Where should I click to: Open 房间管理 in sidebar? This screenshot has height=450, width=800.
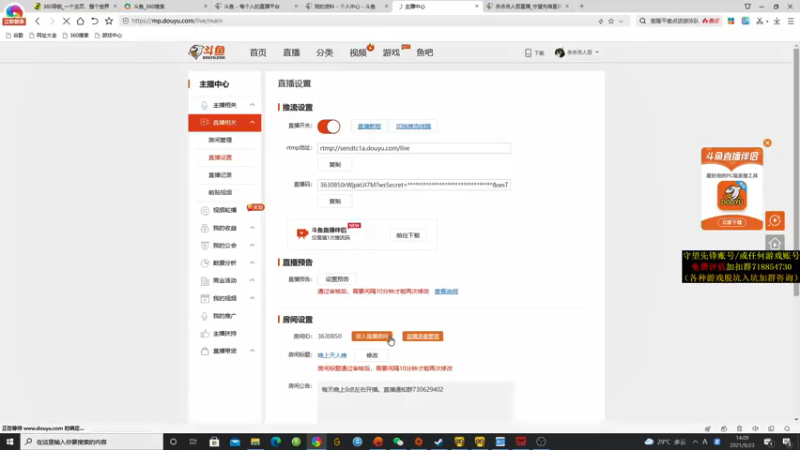click(x=220, y=140)
